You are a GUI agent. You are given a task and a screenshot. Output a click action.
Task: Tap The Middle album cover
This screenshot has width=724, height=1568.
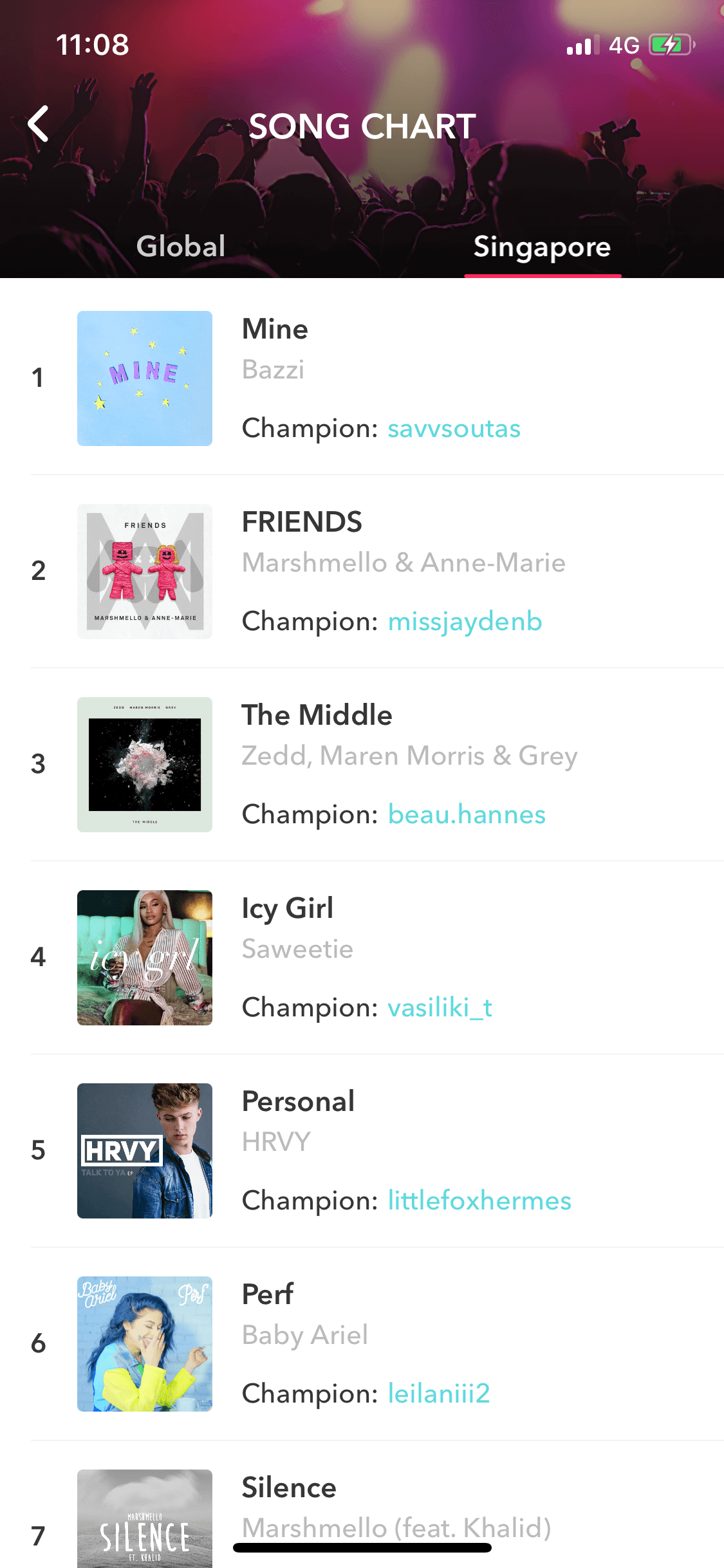[145, 765]
